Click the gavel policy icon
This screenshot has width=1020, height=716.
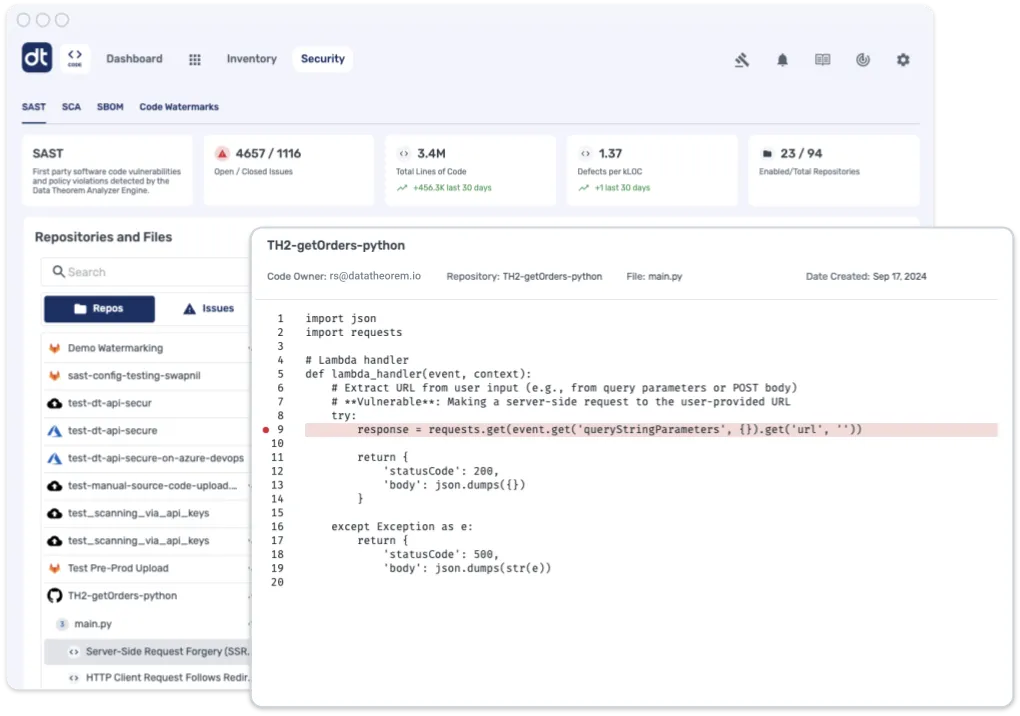coord(742,60)
